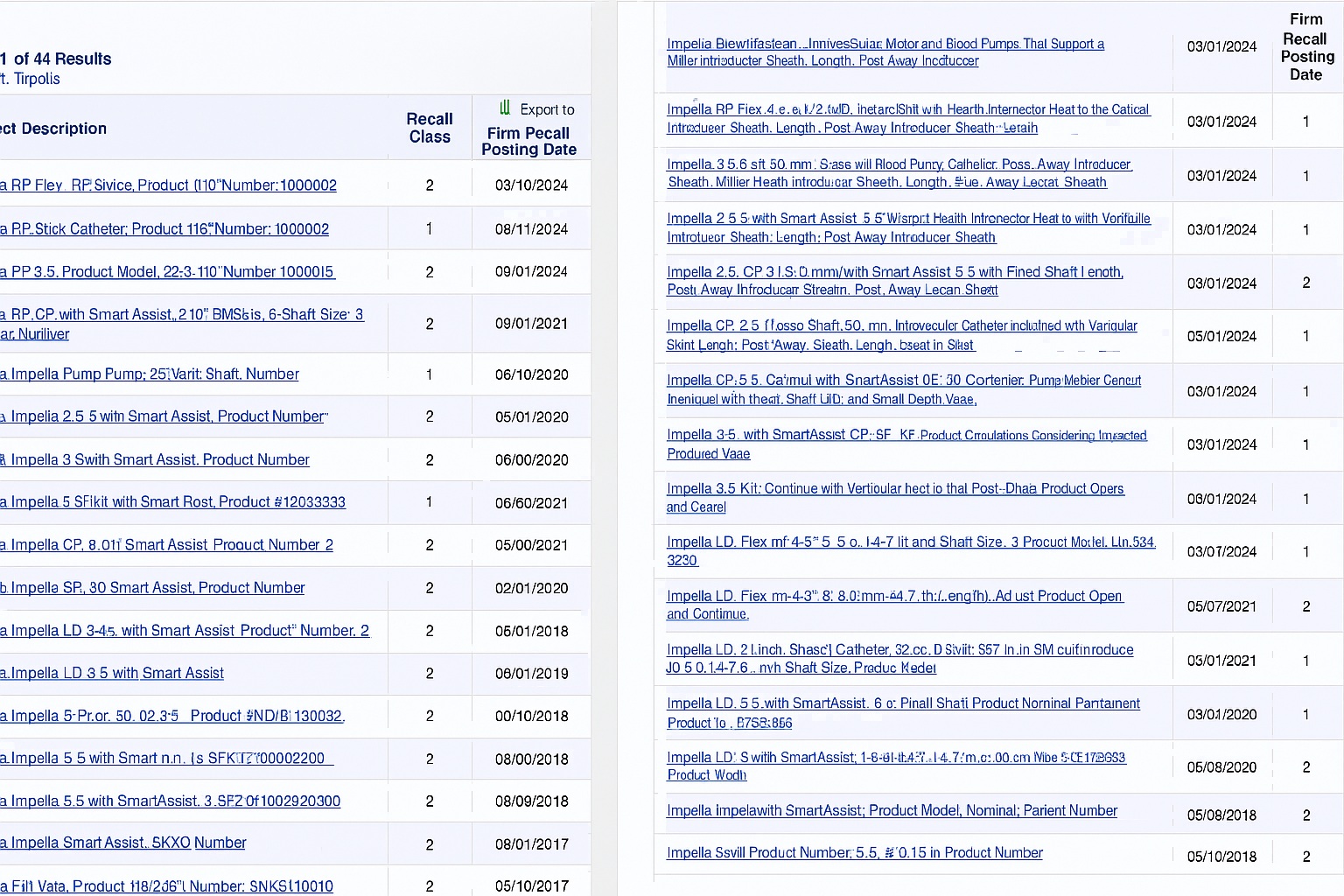The height and width of the screenshot is (896, 1344).
Task: Click right table's Firm Recall Posting Date header
Action: [x=1306, y=47]
